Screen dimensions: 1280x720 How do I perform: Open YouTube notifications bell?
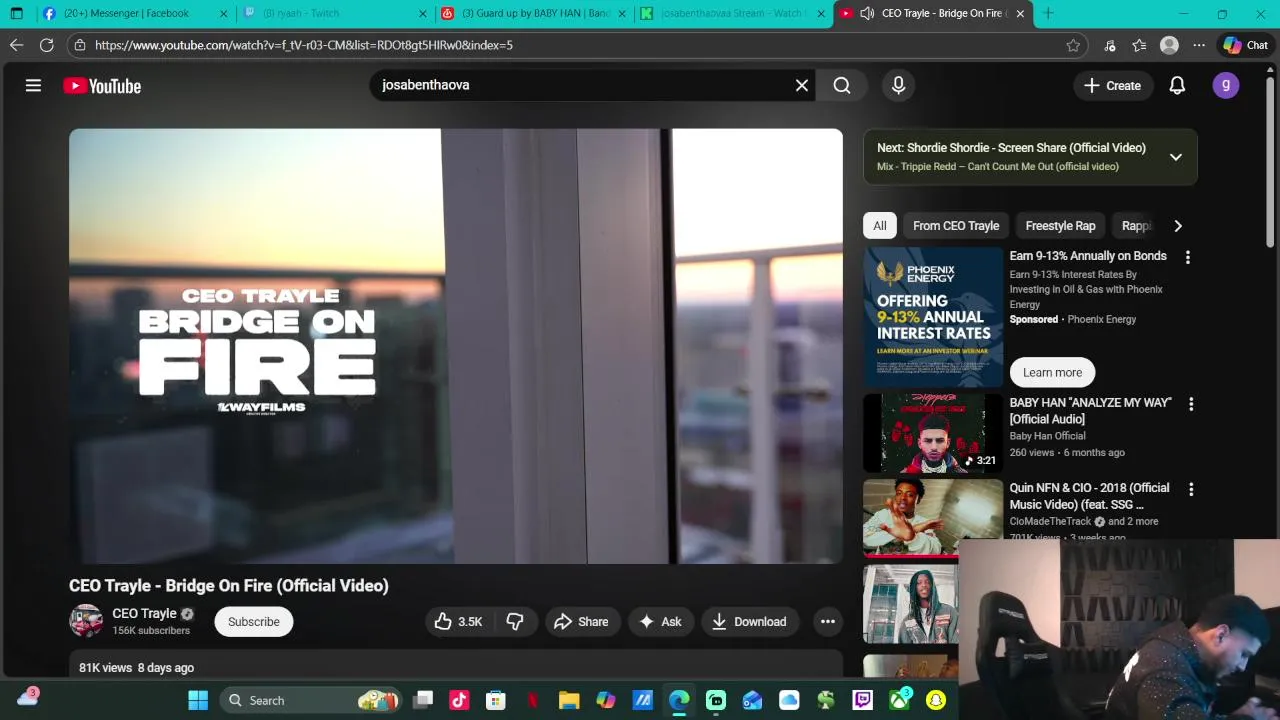(x=1177, y=86)
